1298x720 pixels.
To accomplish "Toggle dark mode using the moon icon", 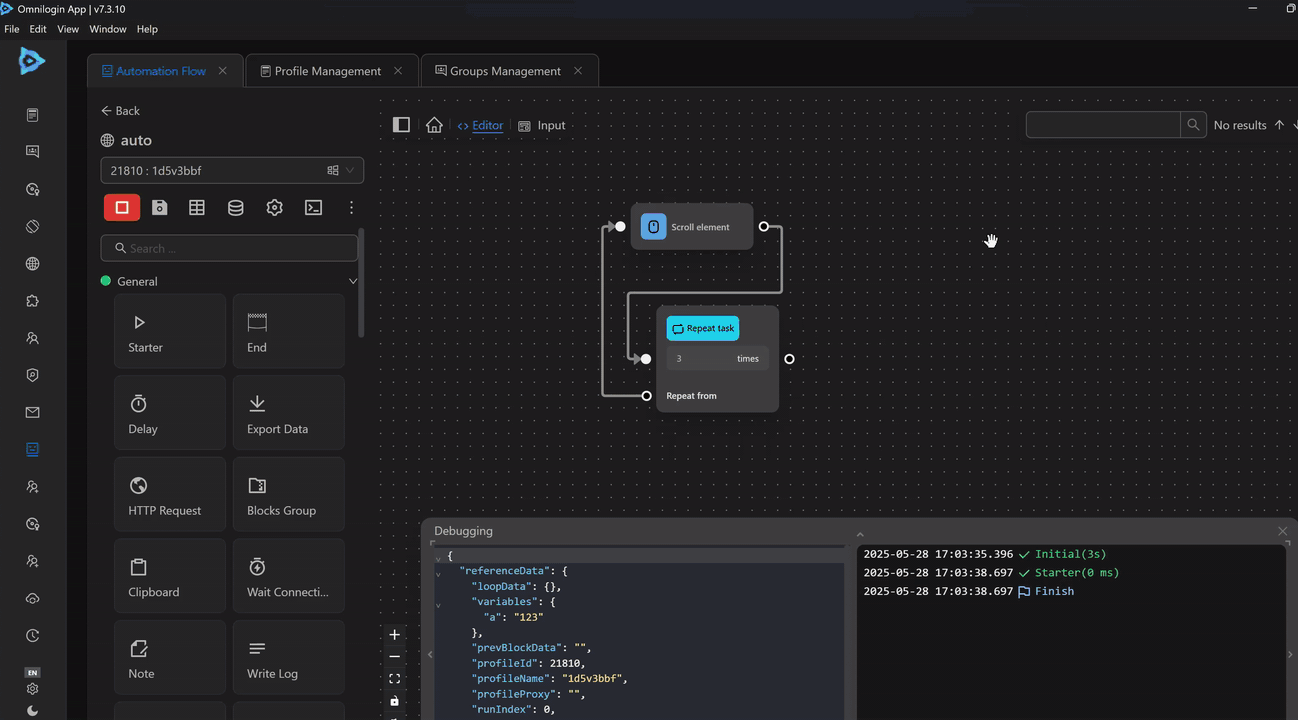I will pyautogui.click(x=32, y=710).
